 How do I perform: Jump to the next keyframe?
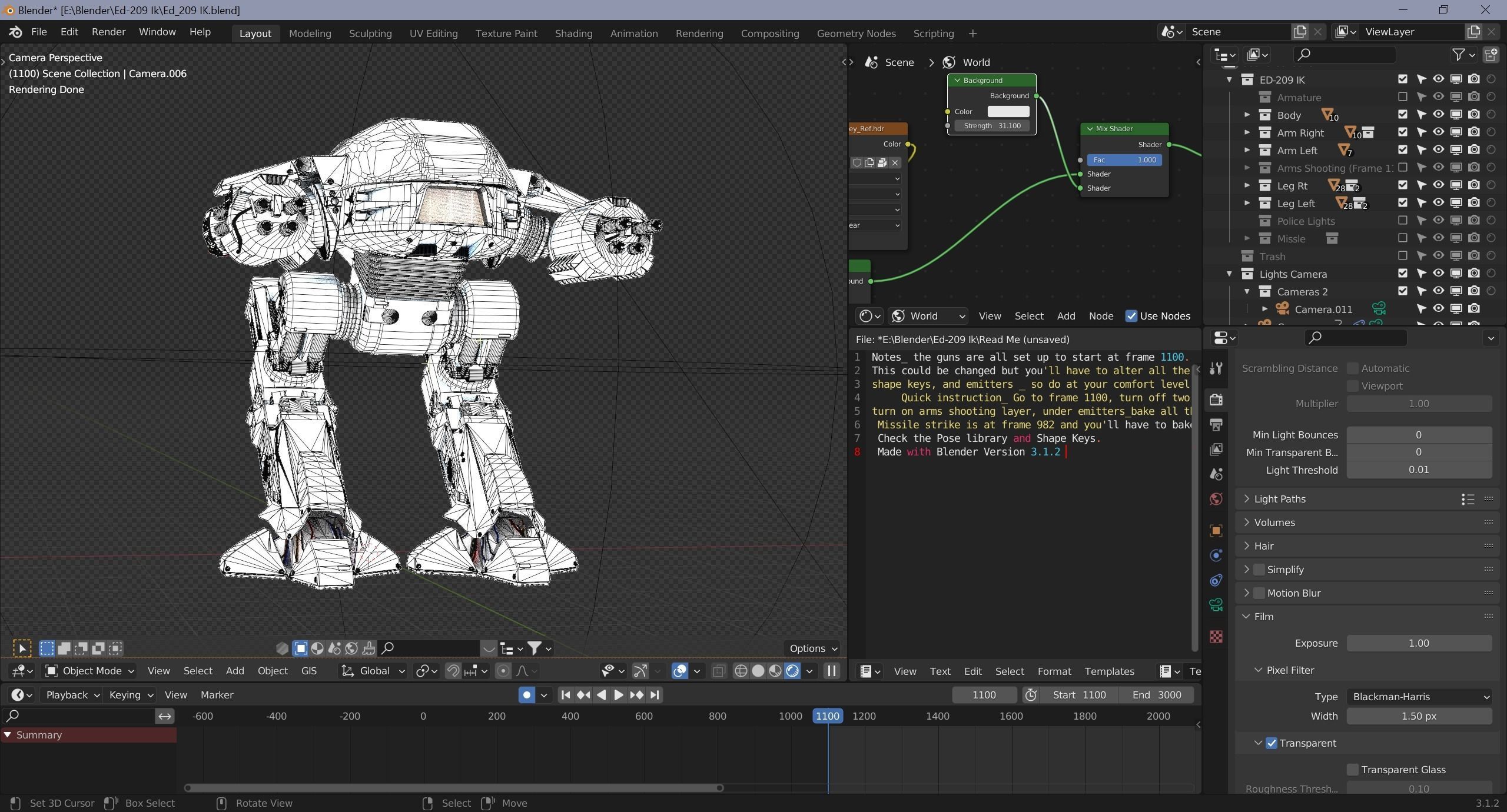[x=636, y=695]
